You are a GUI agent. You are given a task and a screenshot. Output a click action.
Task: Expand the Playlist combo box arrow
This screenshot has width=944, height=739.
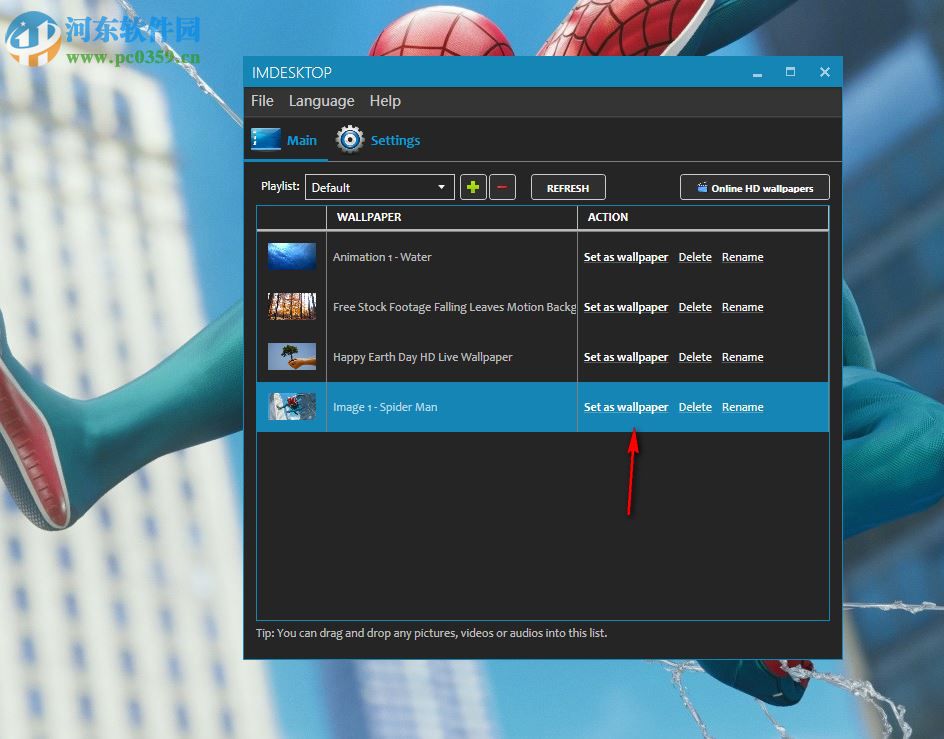coord(443,187)
